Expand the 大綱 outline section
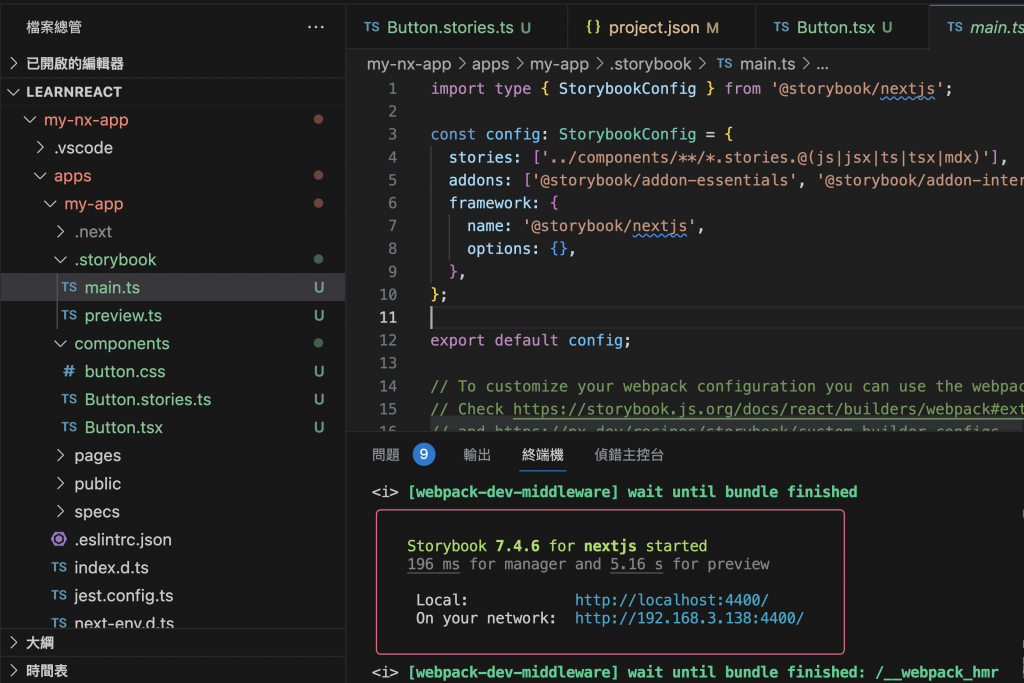 click(14, 643)
